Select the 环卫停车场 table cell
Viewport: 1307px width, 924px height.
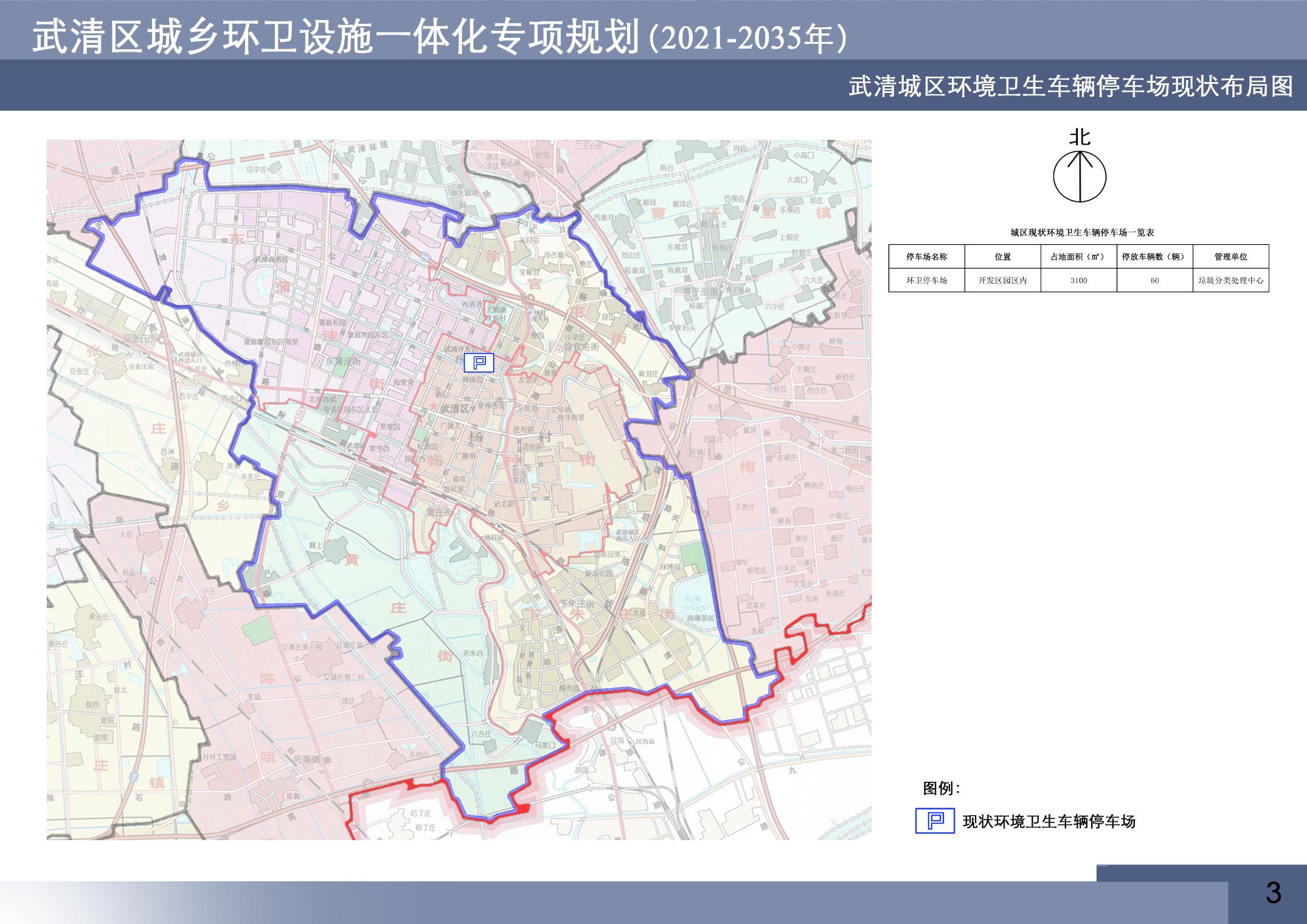click(926, 280)
